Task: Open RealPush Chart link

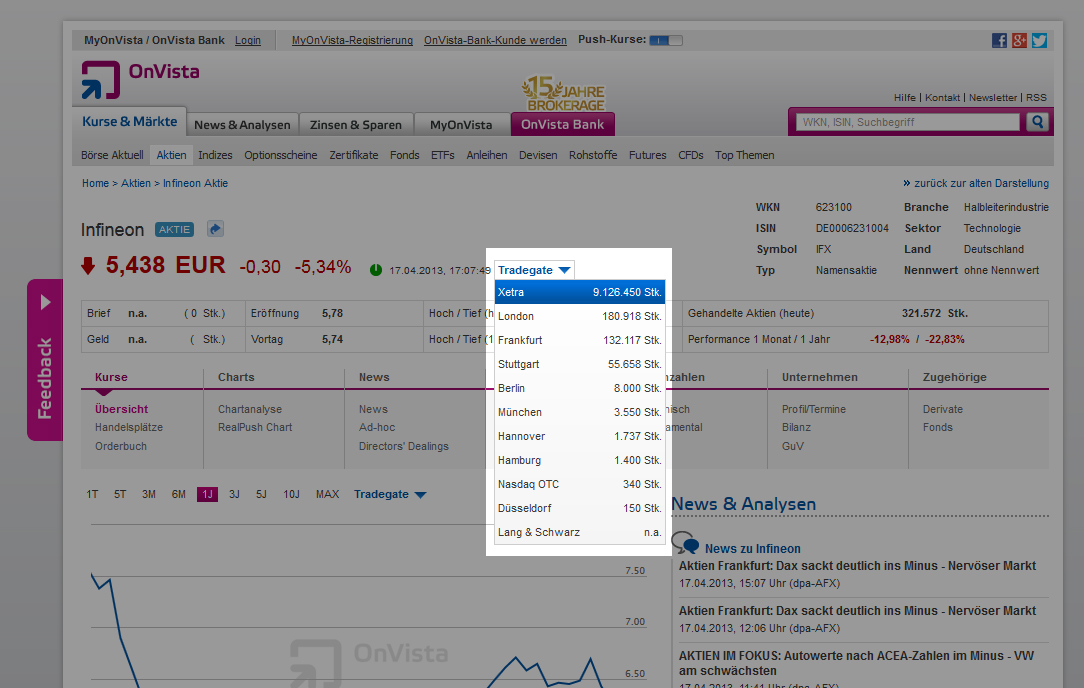Action: [x=255, y=427]
